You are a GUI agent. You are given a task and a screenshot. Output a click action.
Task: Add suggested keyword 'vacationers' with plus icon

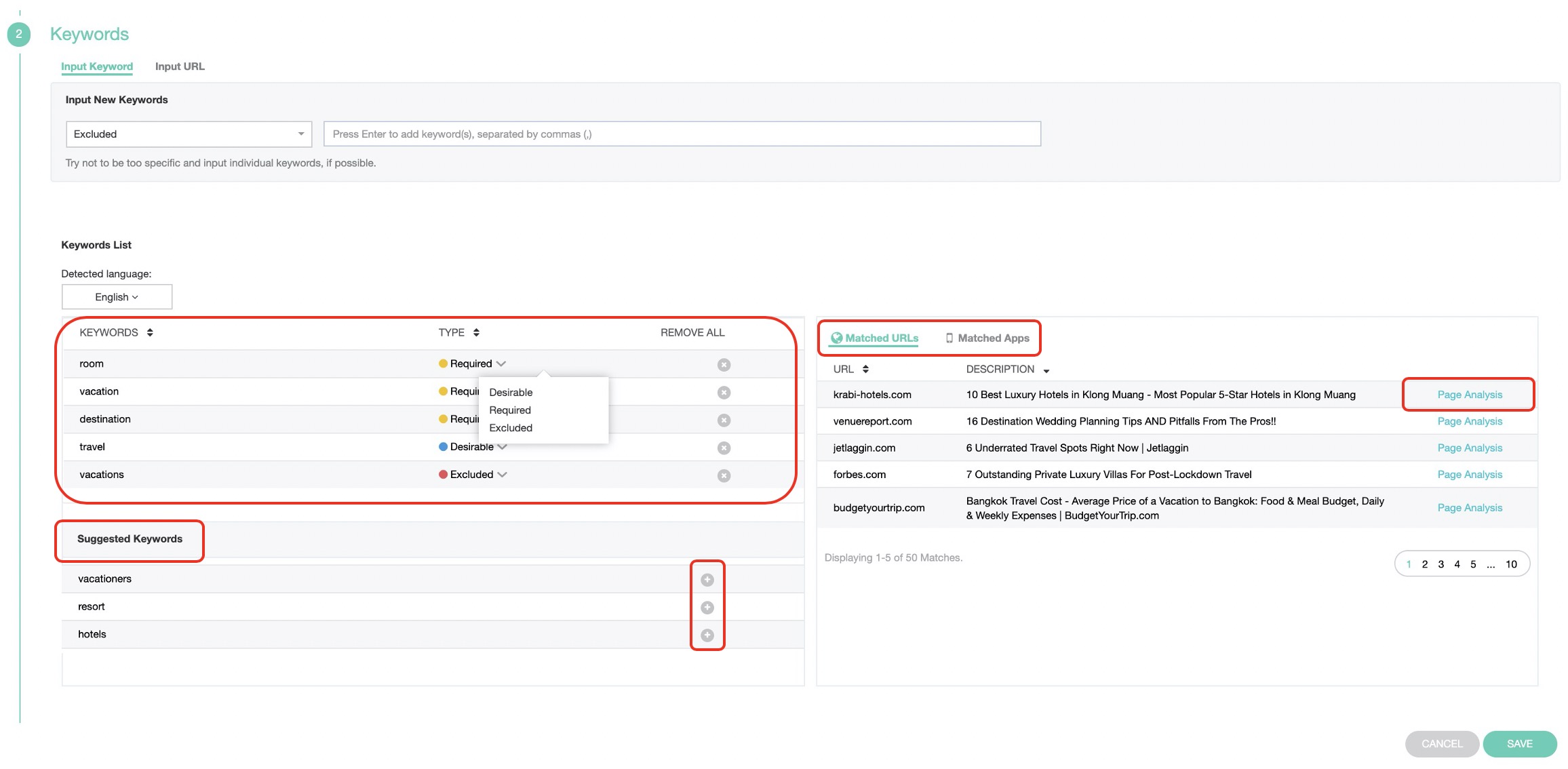click(707, 580)
